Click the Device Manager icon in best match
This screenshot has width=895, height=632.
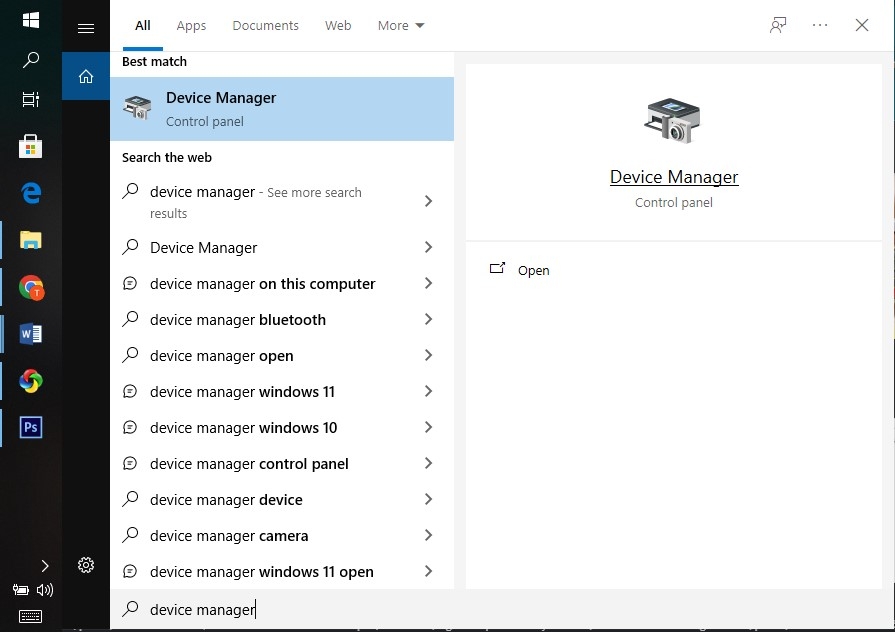pyautogui.click(x=138, y=107)
